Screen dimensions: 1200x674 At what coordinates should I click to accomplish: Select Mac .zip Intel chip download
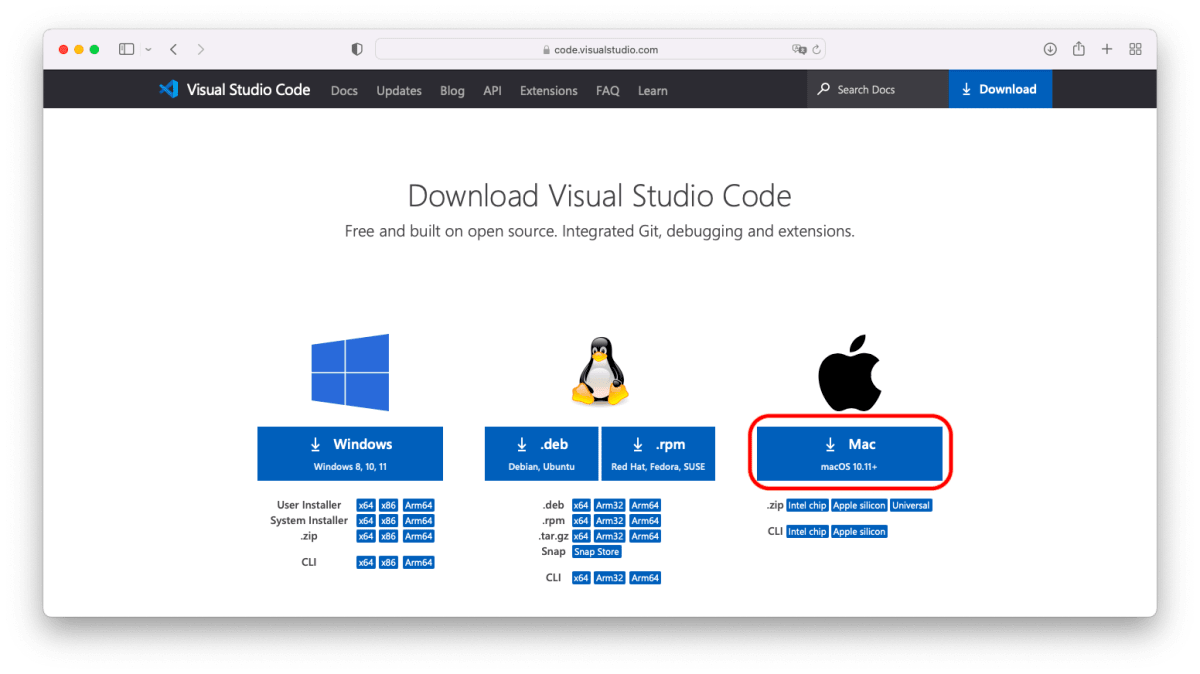(x=807, y=505)
